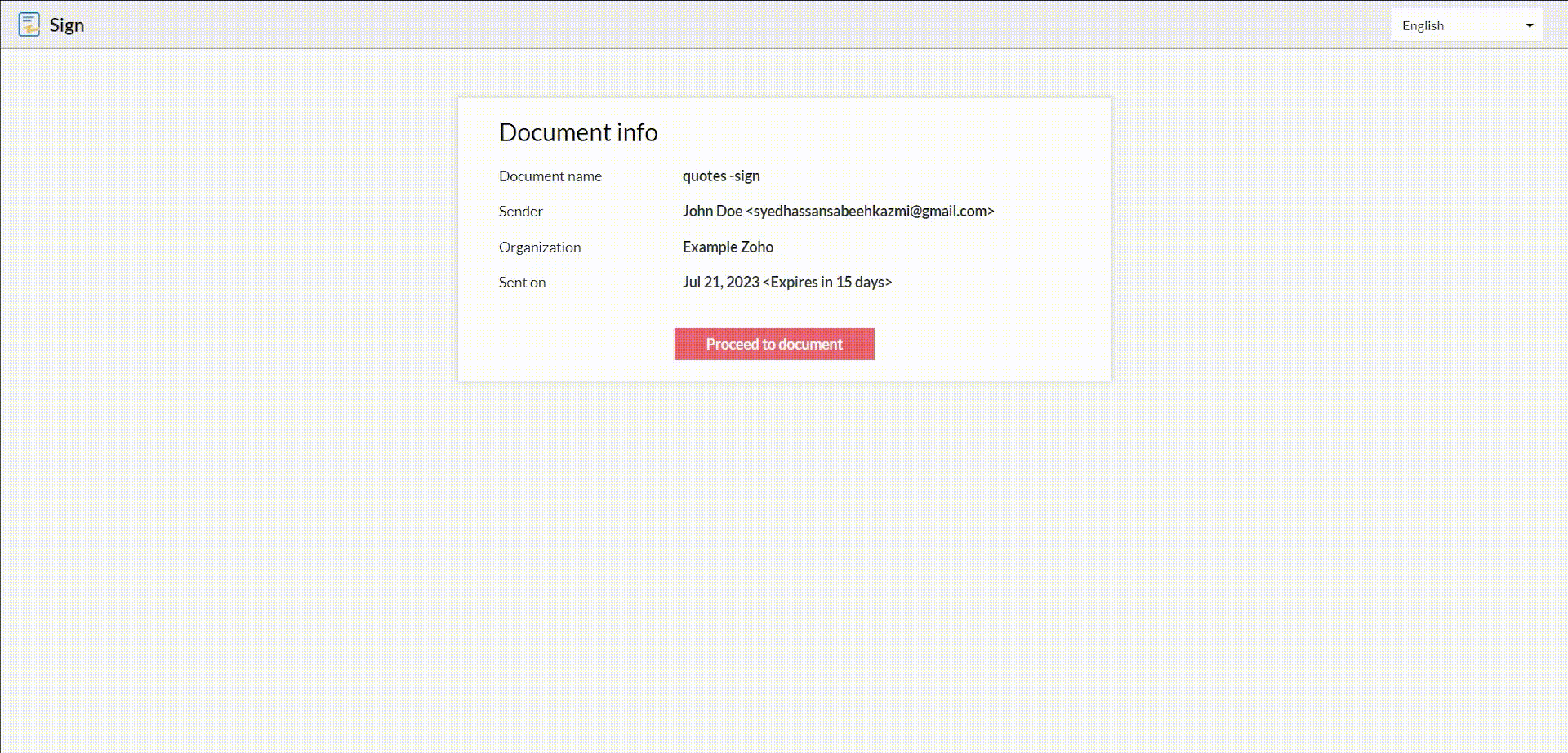Click the sender's gmail address
The height and width of the screenshot is (753, 1568).
(x=870, y=212)
